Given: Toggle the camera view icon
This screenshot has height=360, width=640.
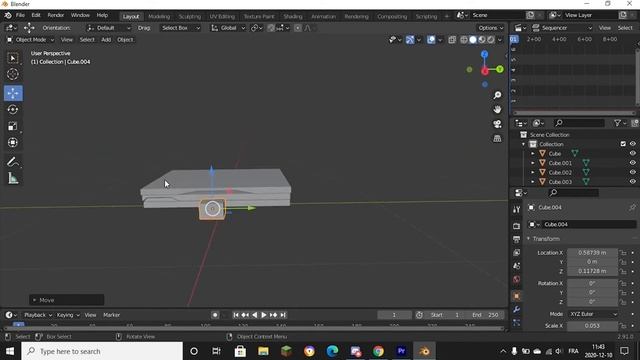Looking at the screenshot, I should tap(497, 124).
